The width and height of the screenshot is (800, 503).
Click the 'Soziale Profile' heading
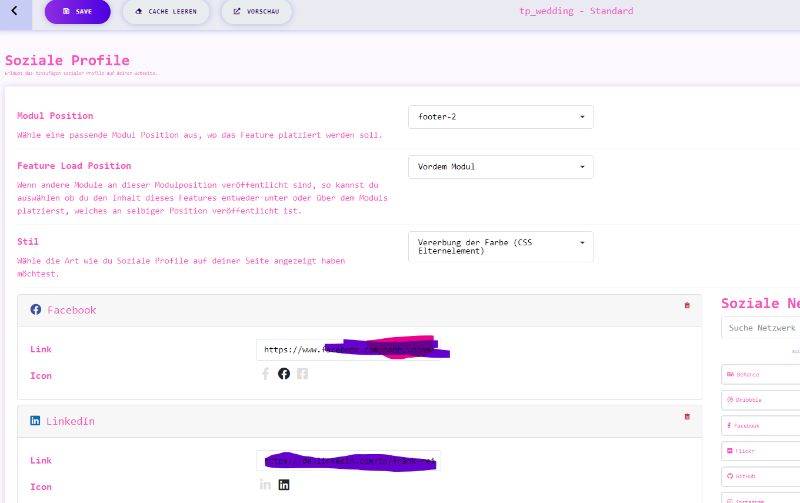[67, 60]
